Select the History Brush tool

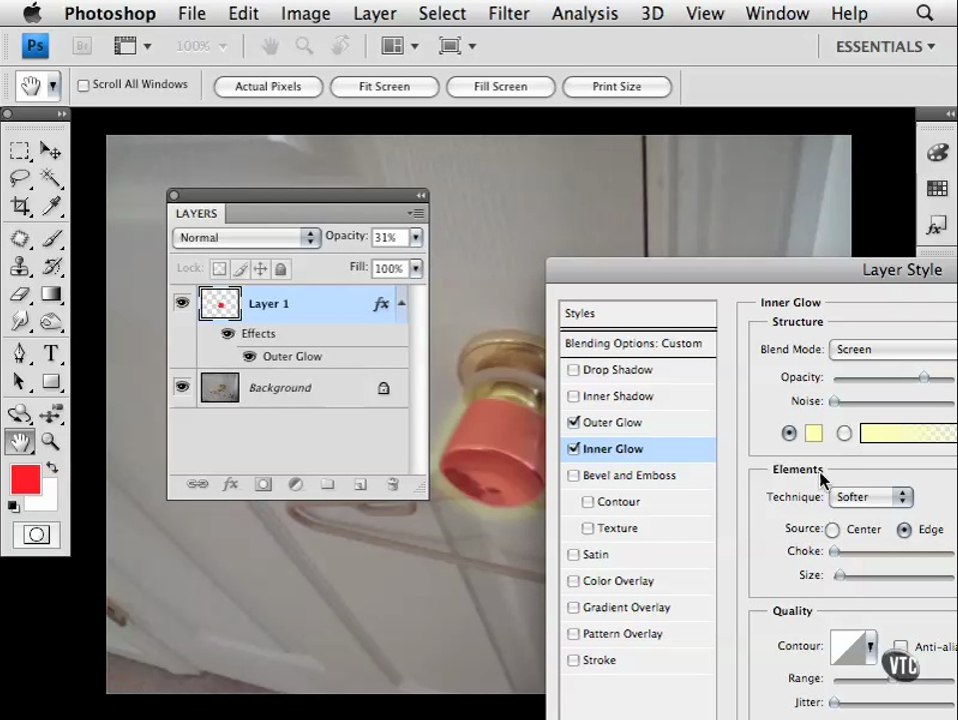(x=51, y=266)
